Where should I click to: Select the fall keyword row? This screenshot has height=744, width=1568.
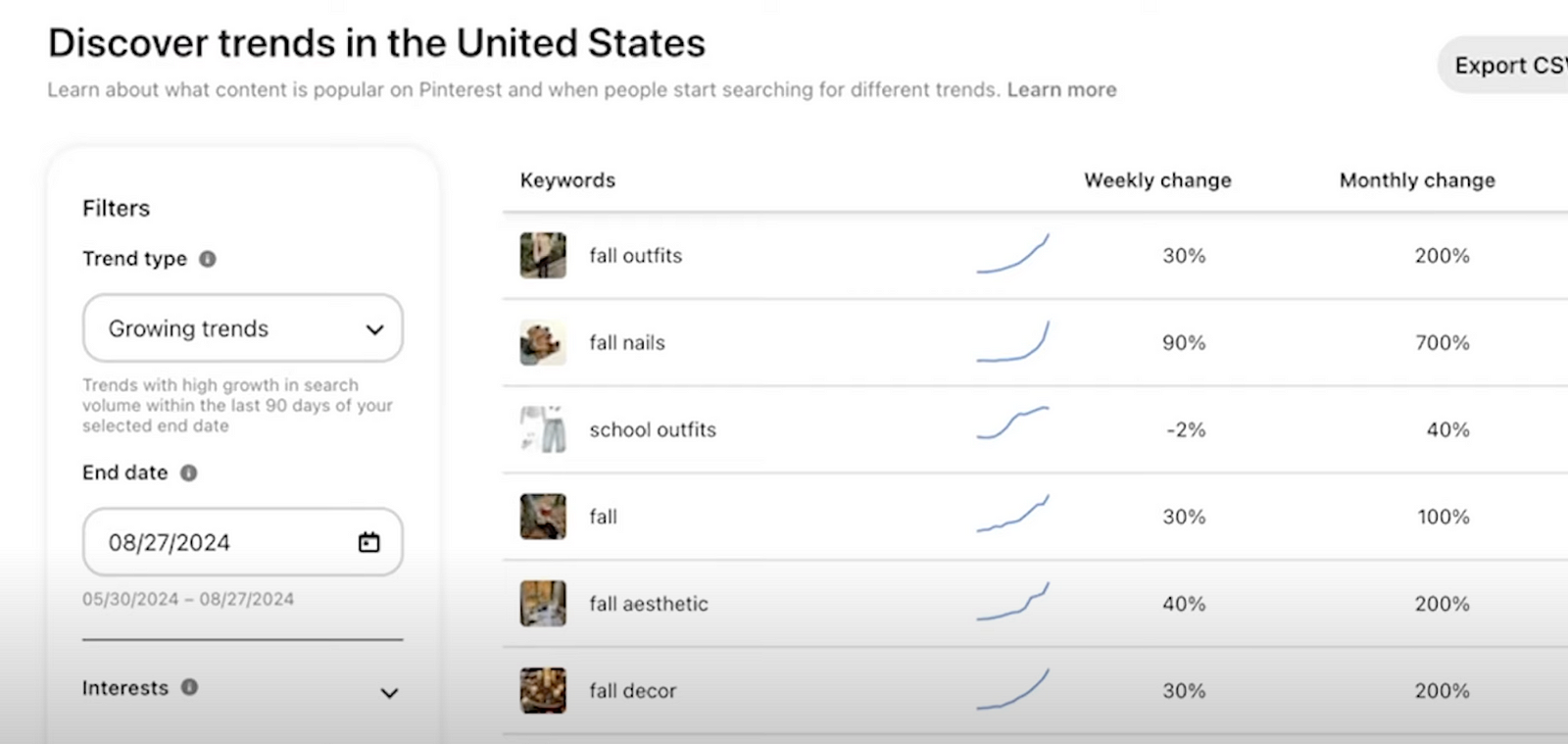[603, 517]
